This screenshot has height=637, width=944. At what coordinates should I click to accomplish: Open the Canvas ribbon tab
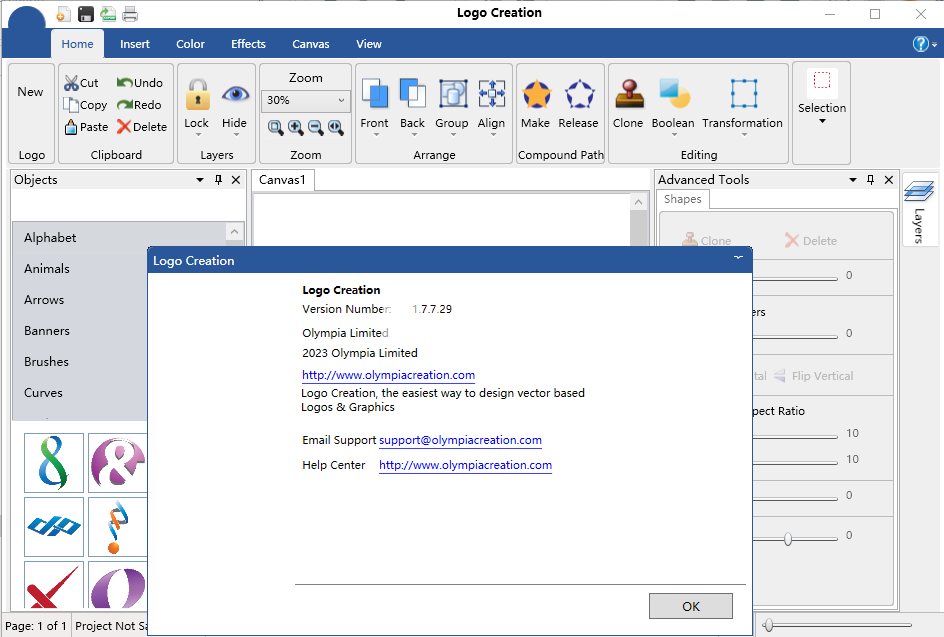(311, 44)
